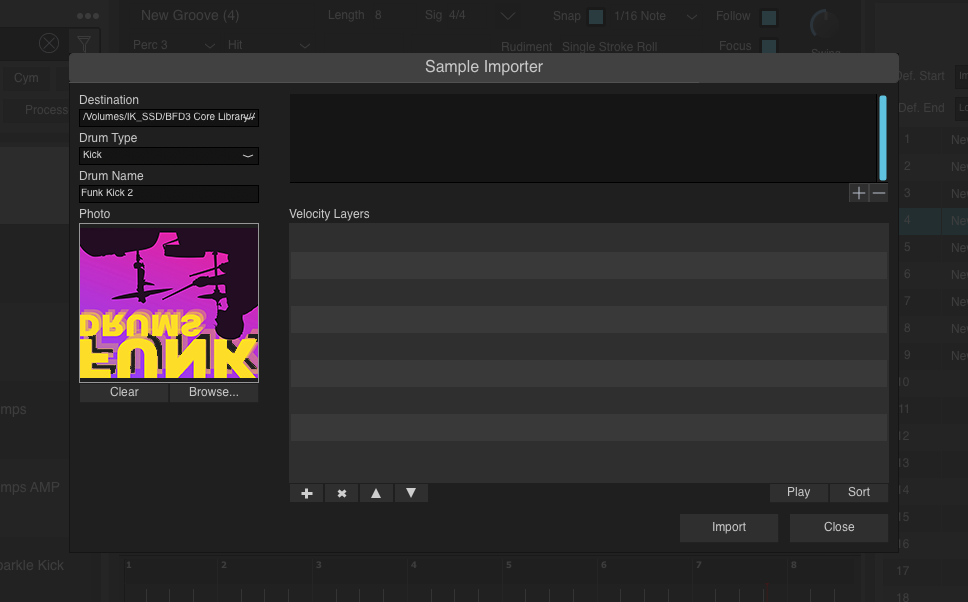
Task: Open the Drum Type dropdown showing Kick
Action: (x=169, y=155)
